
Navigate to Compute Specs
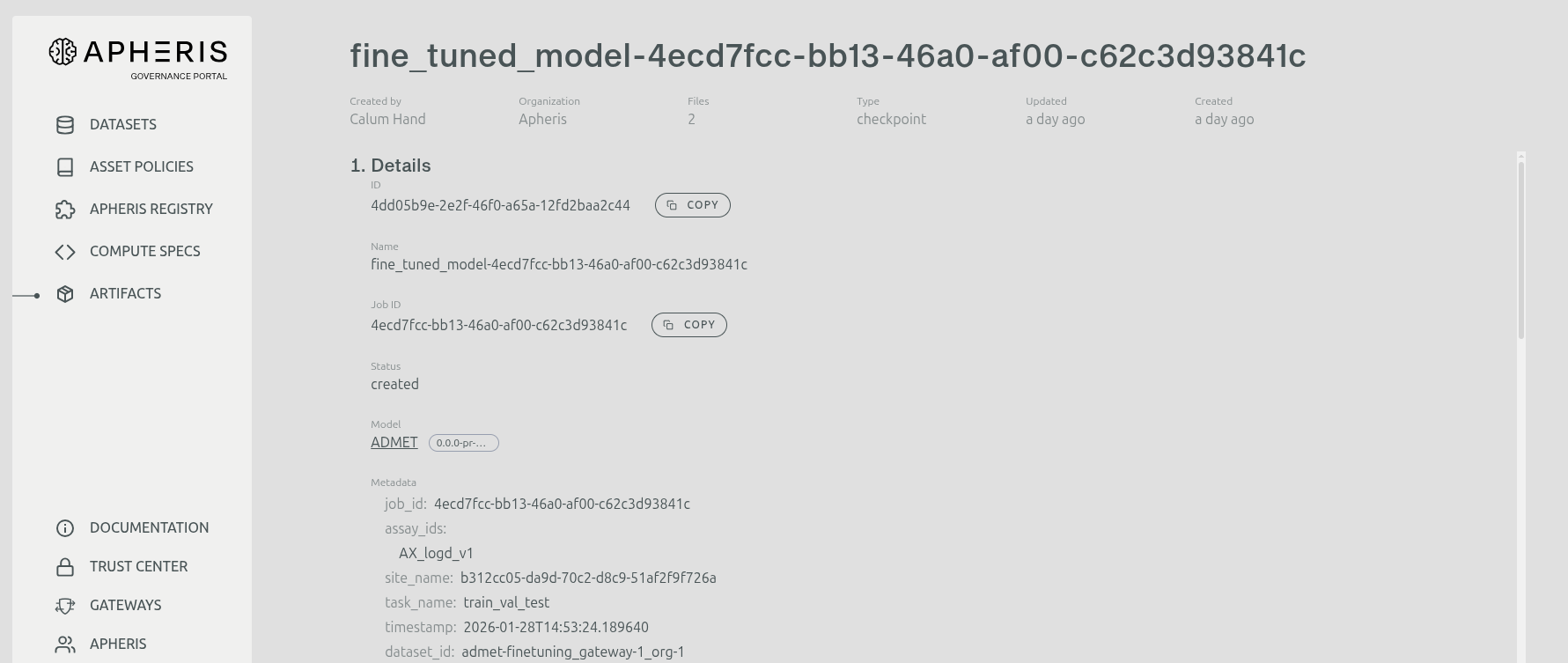point(145,252)
